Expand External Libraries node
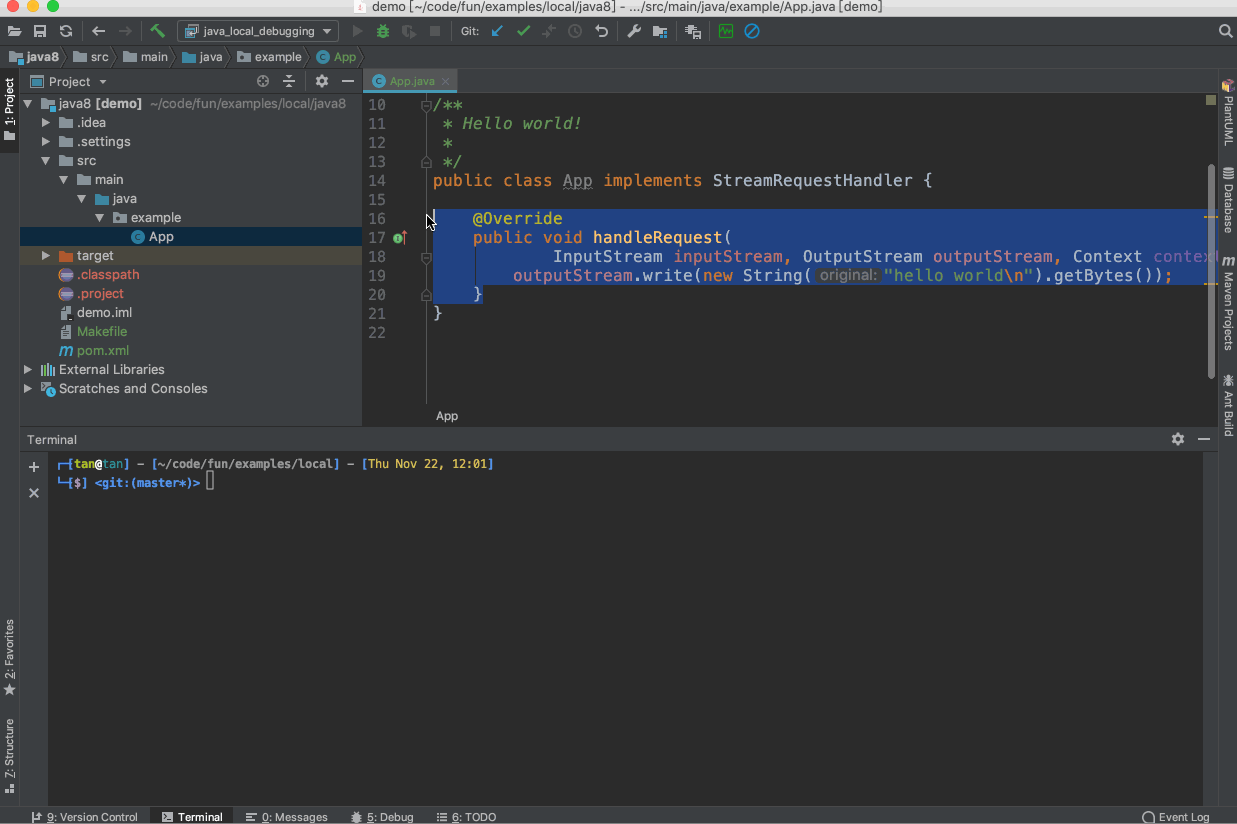 coord(28,370)
